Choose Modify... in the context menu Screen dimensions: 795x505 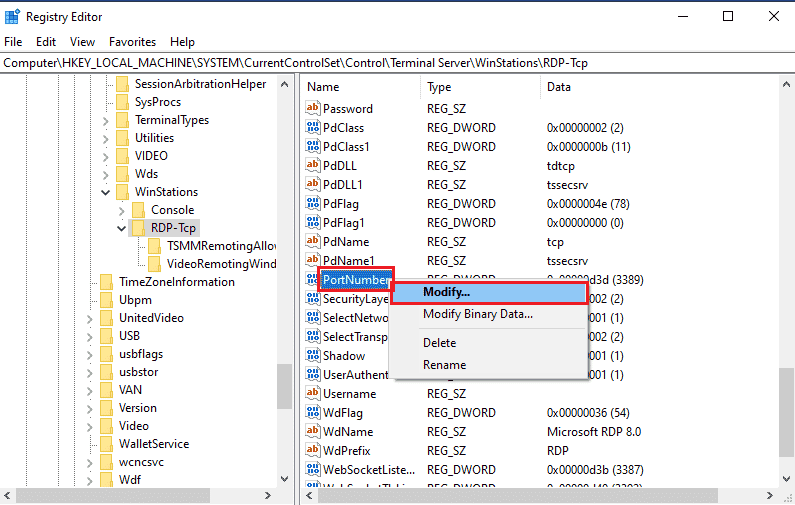(x=489, y=293)
